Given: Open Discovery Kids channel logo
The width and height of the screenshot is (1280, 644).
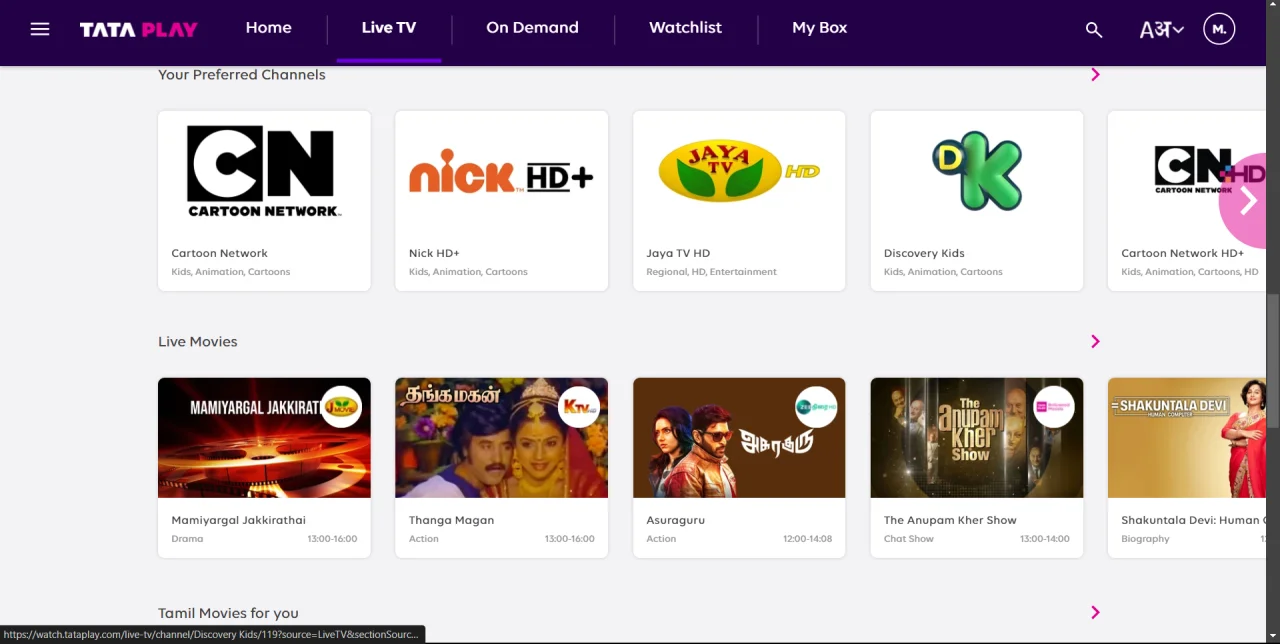Looking at the screenshot, I should click(977, 171).
